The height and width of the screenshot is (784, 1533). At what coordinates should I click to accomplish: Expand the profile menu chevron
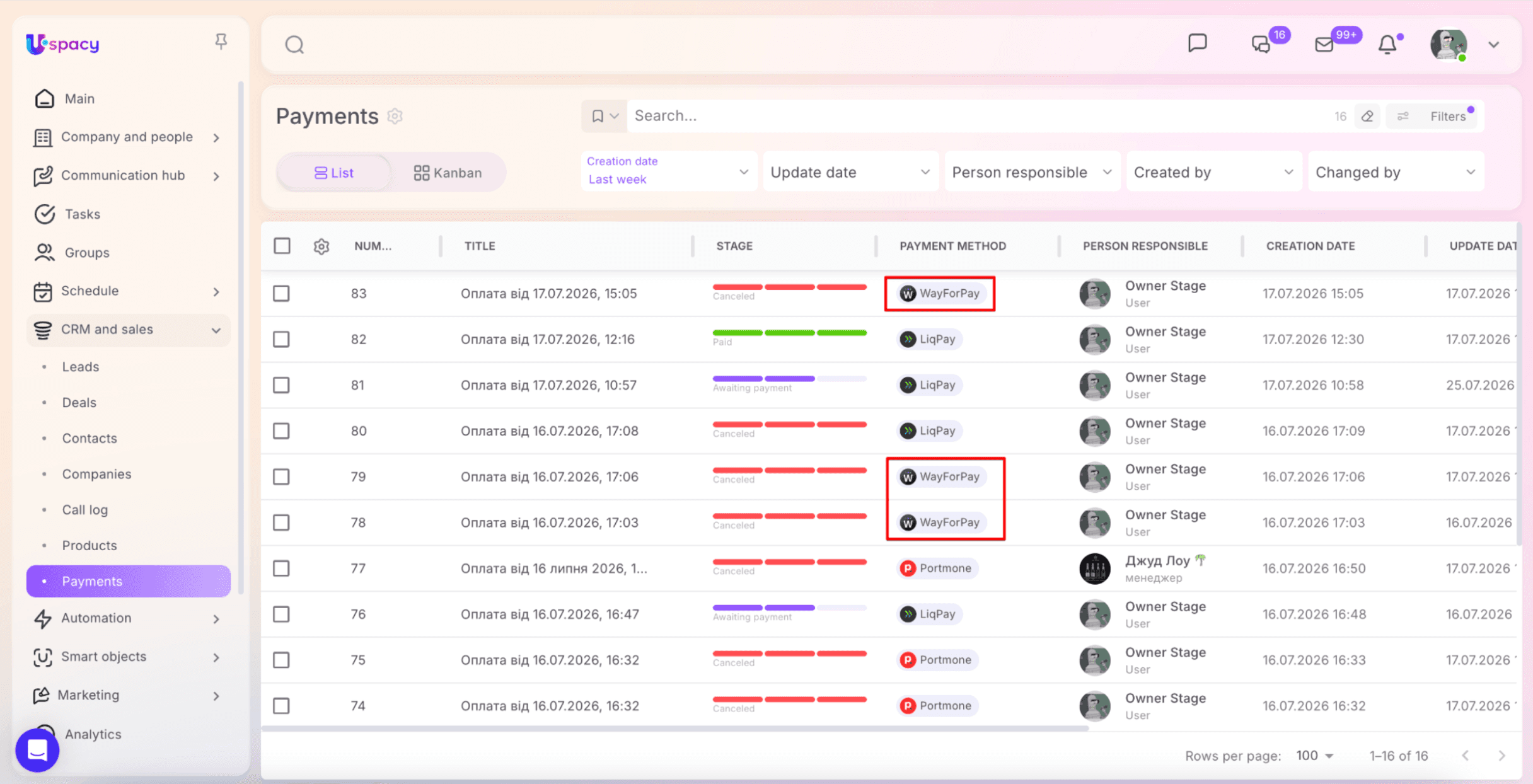[1494, 45]
